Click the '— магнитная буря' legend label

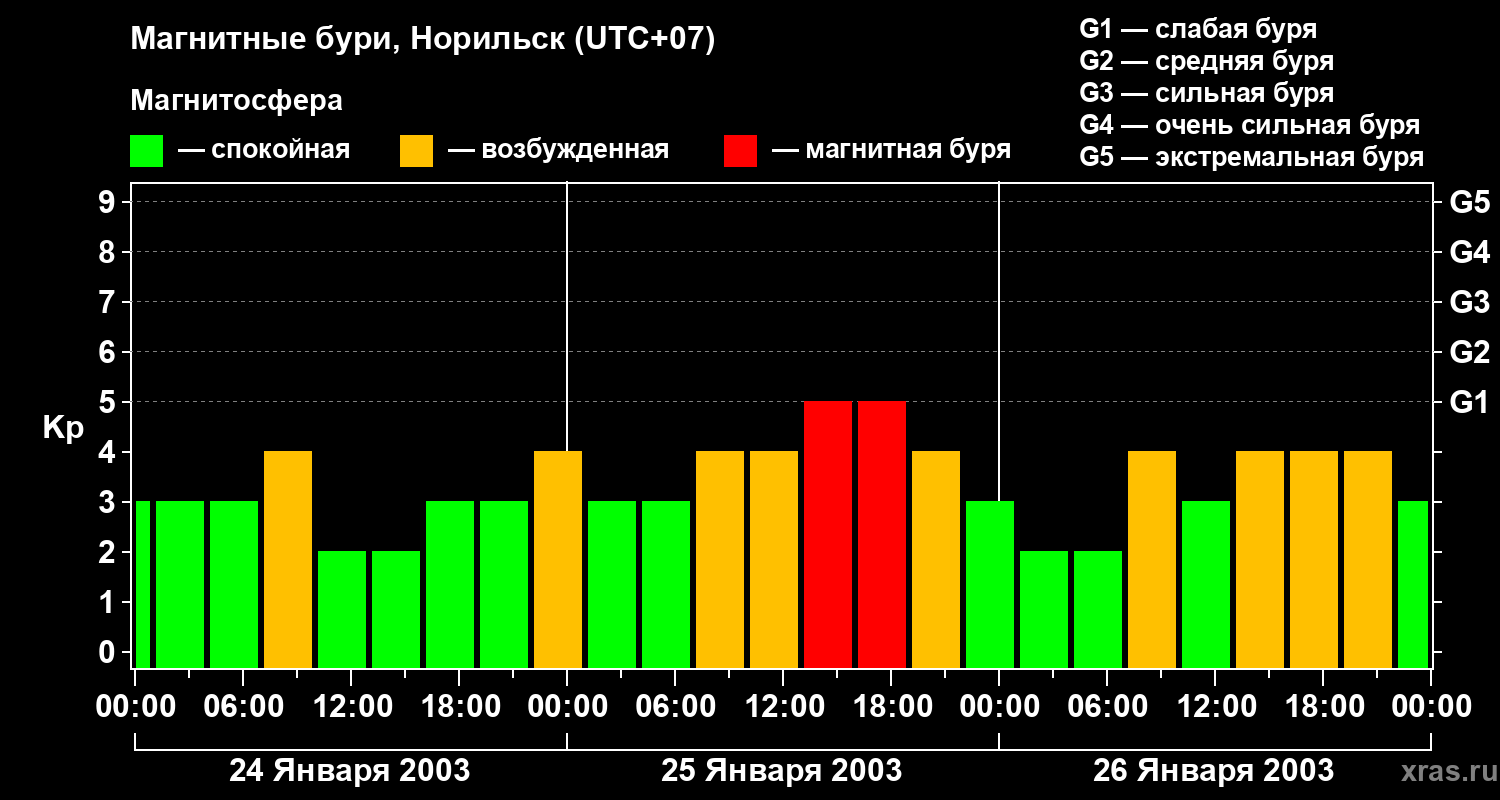click(x=891, y=150)
